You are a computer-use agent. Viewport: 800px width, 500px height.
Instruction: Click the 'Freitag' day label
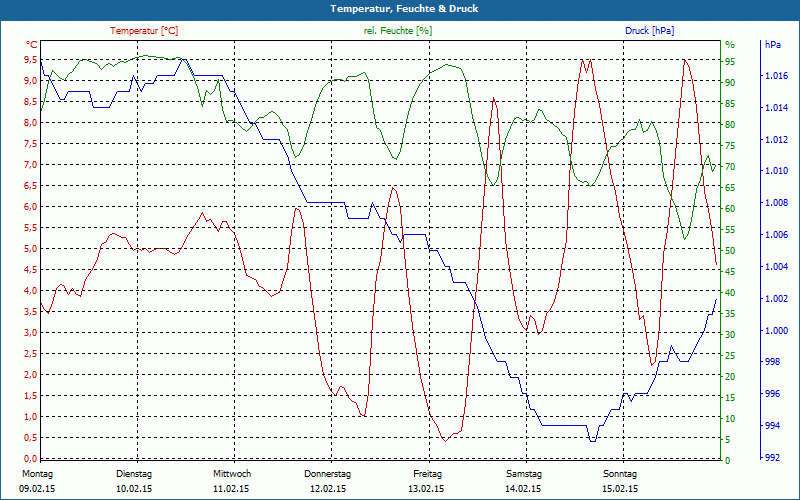[x=428, y=474]
